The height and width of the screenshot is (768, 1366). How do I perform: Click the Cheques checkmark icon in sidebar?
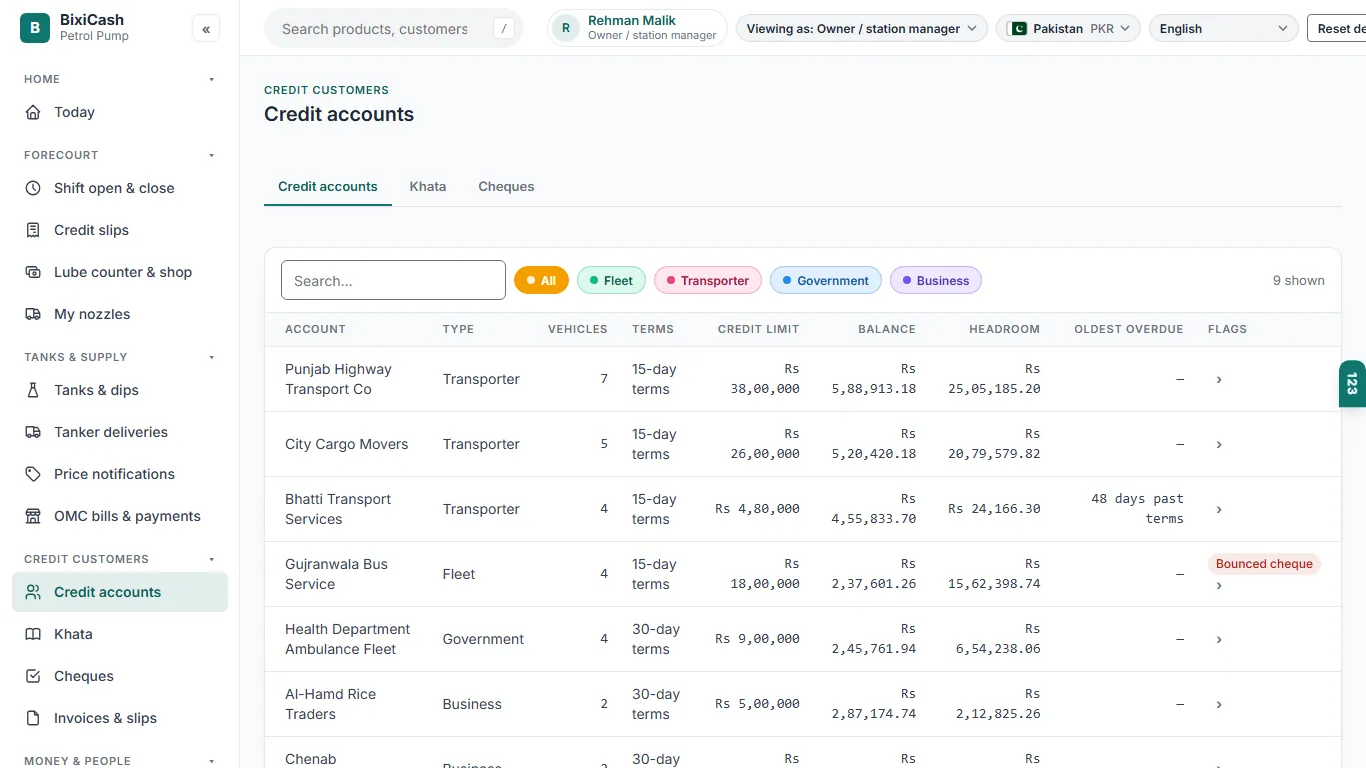coord(33,676)
